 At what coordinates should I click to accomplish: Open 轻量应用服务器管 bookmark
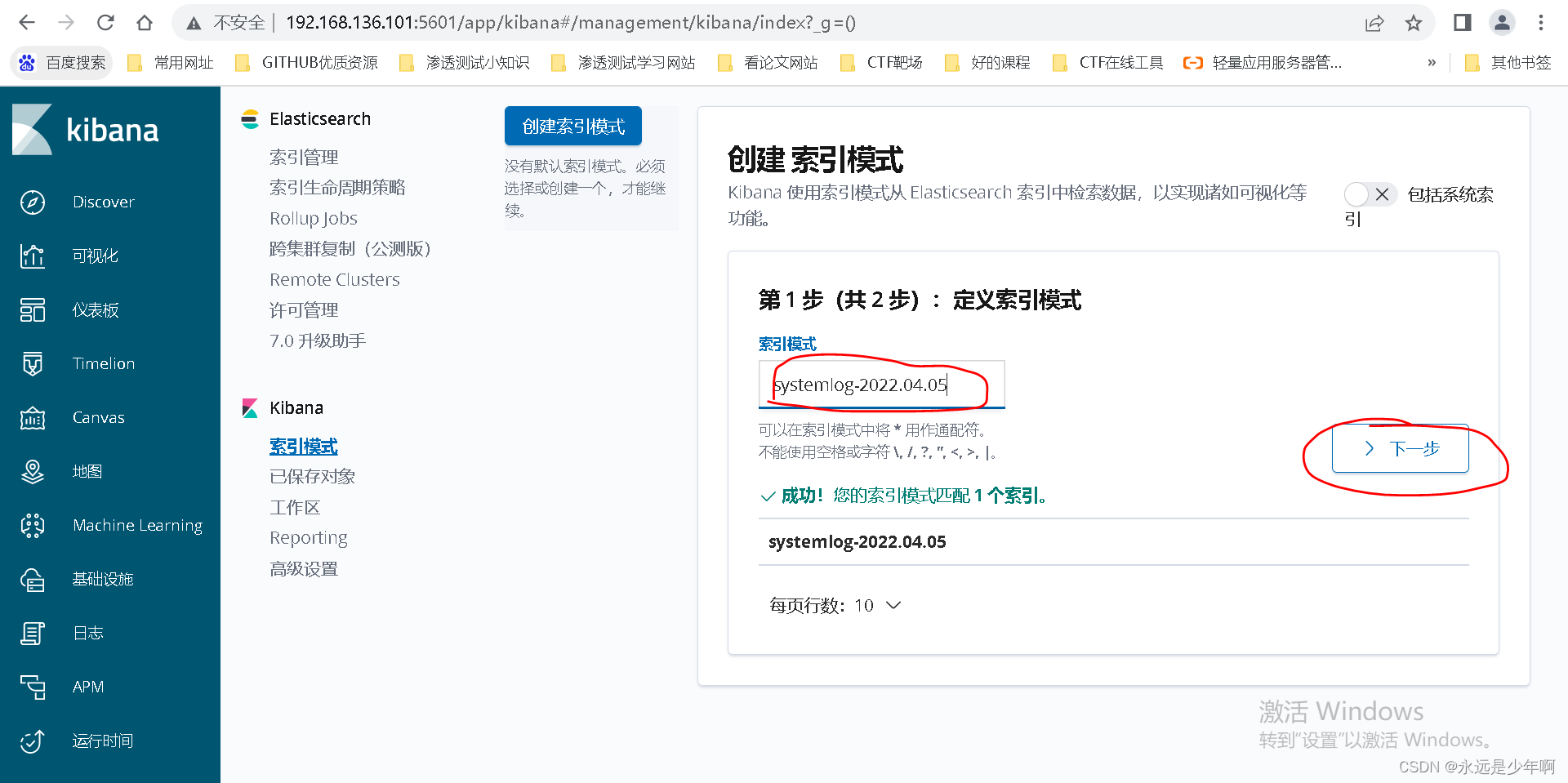(1263, 63)
